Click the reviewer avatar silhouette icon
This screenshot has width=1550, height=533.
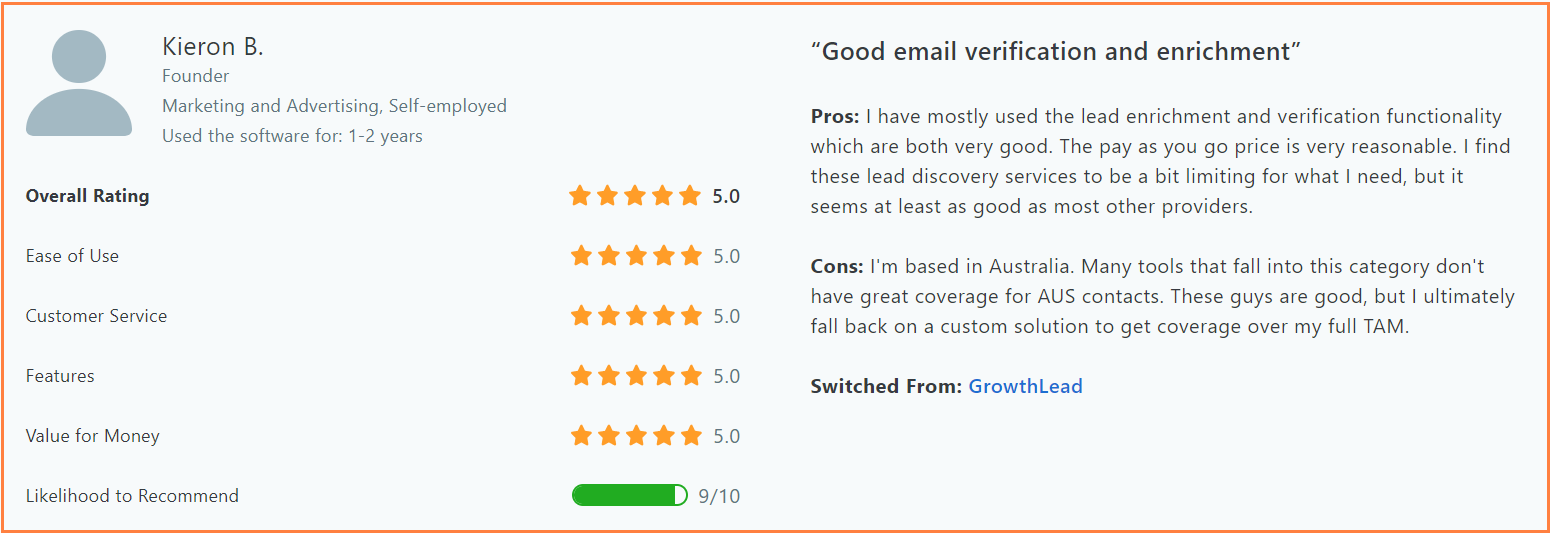(79, 83)
